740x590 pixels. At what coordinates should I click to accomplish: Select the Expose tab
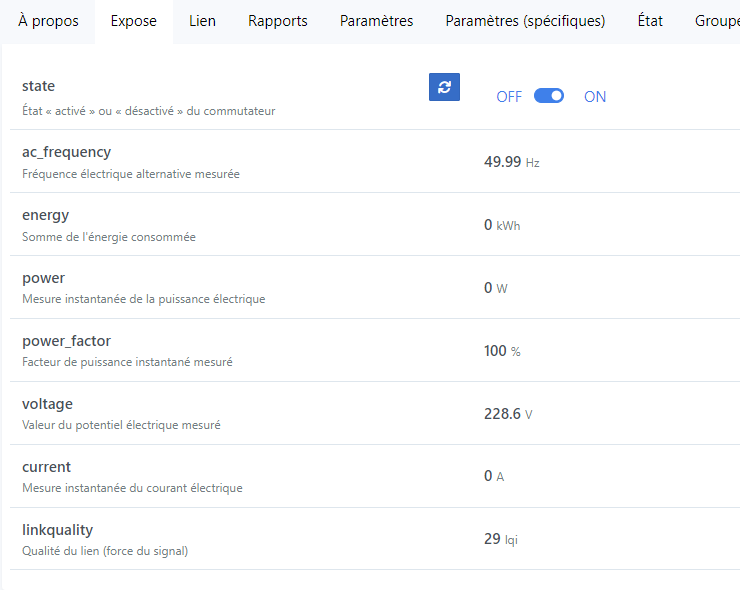pos(134,21)
